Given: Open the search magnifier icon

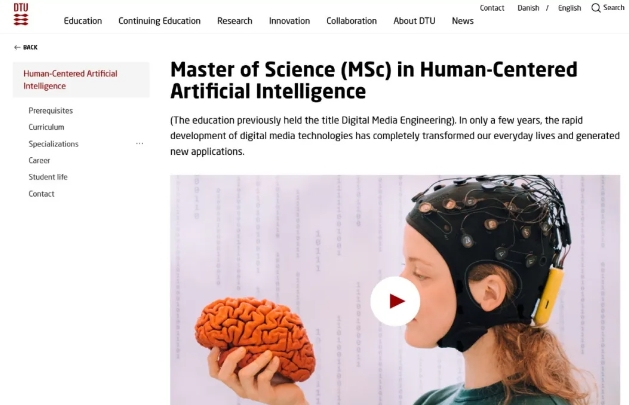Looking at the screenshot, I should (596, 8).
